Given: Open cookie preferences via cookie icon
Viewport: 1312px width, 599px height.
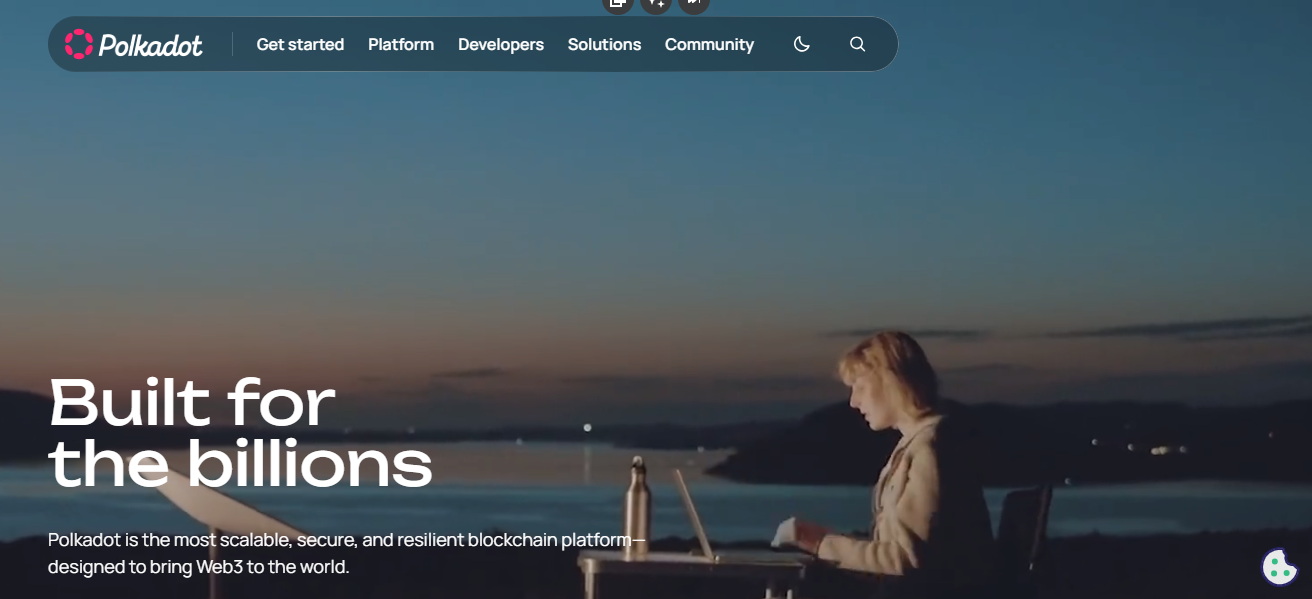Looking at the screenshot, I should tap(1279, 567).
